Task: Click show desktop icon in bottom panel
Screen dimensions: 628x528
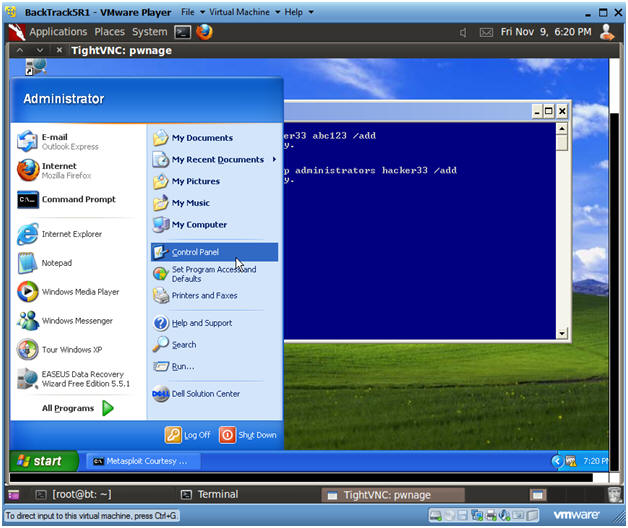Action: 14,495
